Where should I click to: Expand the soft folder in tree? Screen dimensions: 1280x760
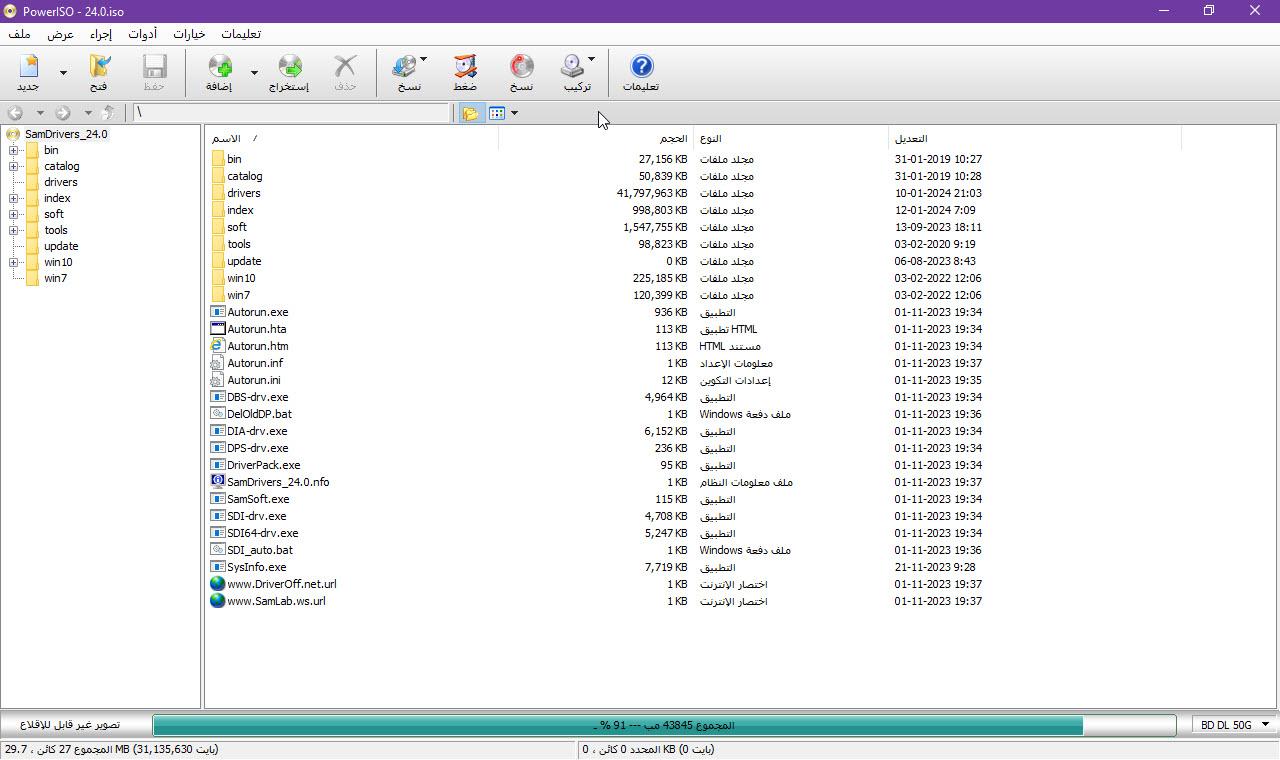tap(14, 214)
